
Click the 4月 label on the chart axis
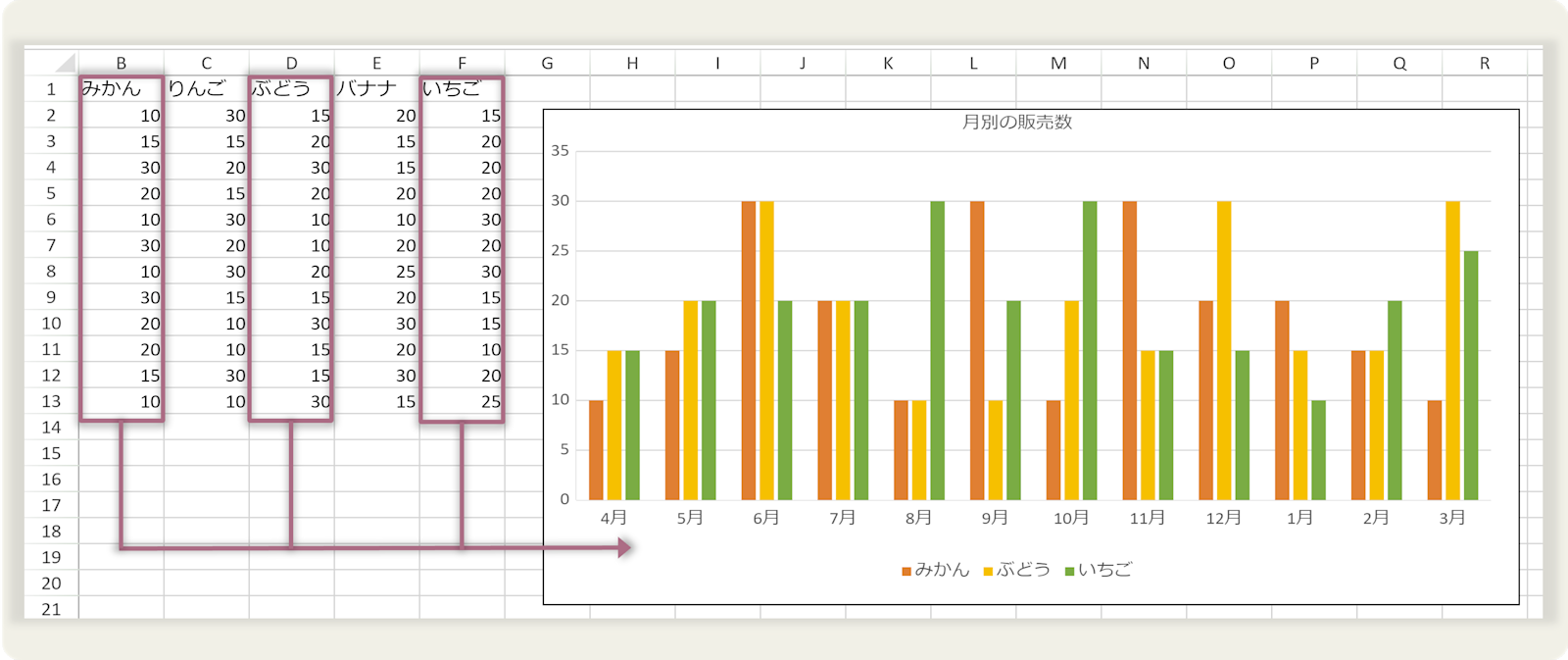point(613,518)
